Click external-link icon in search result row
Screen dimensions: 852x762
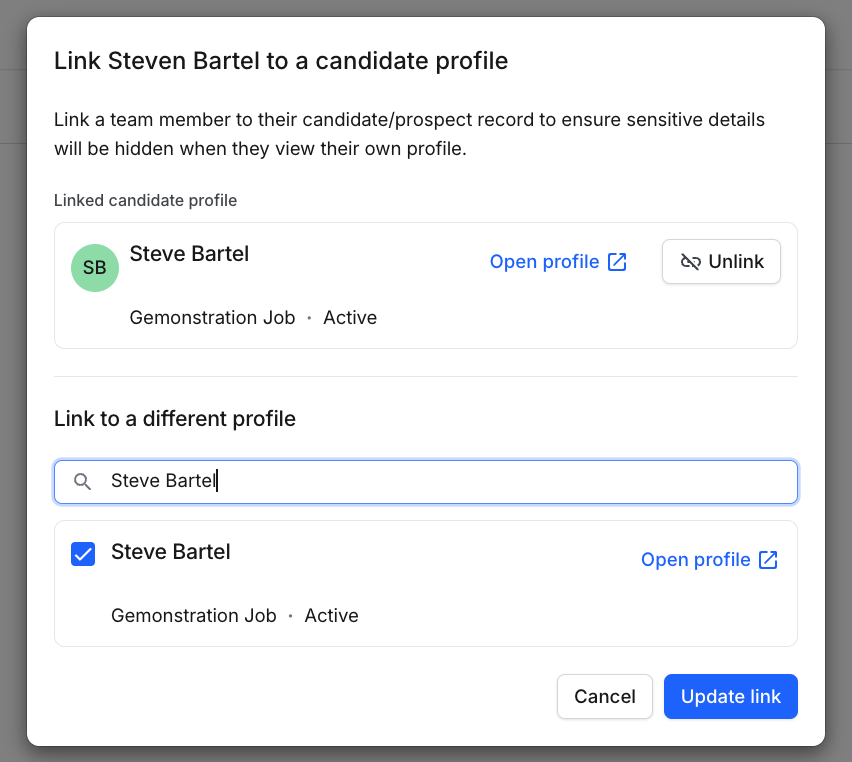click(x=768, y=560)
